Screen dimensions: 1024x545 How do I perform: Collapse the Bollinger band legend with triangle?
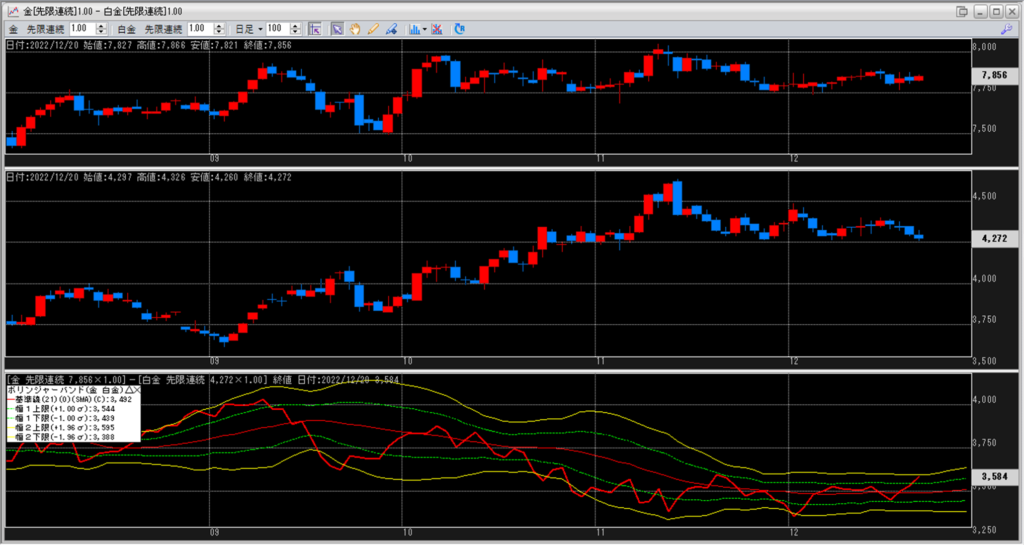(x=128, y=389)
